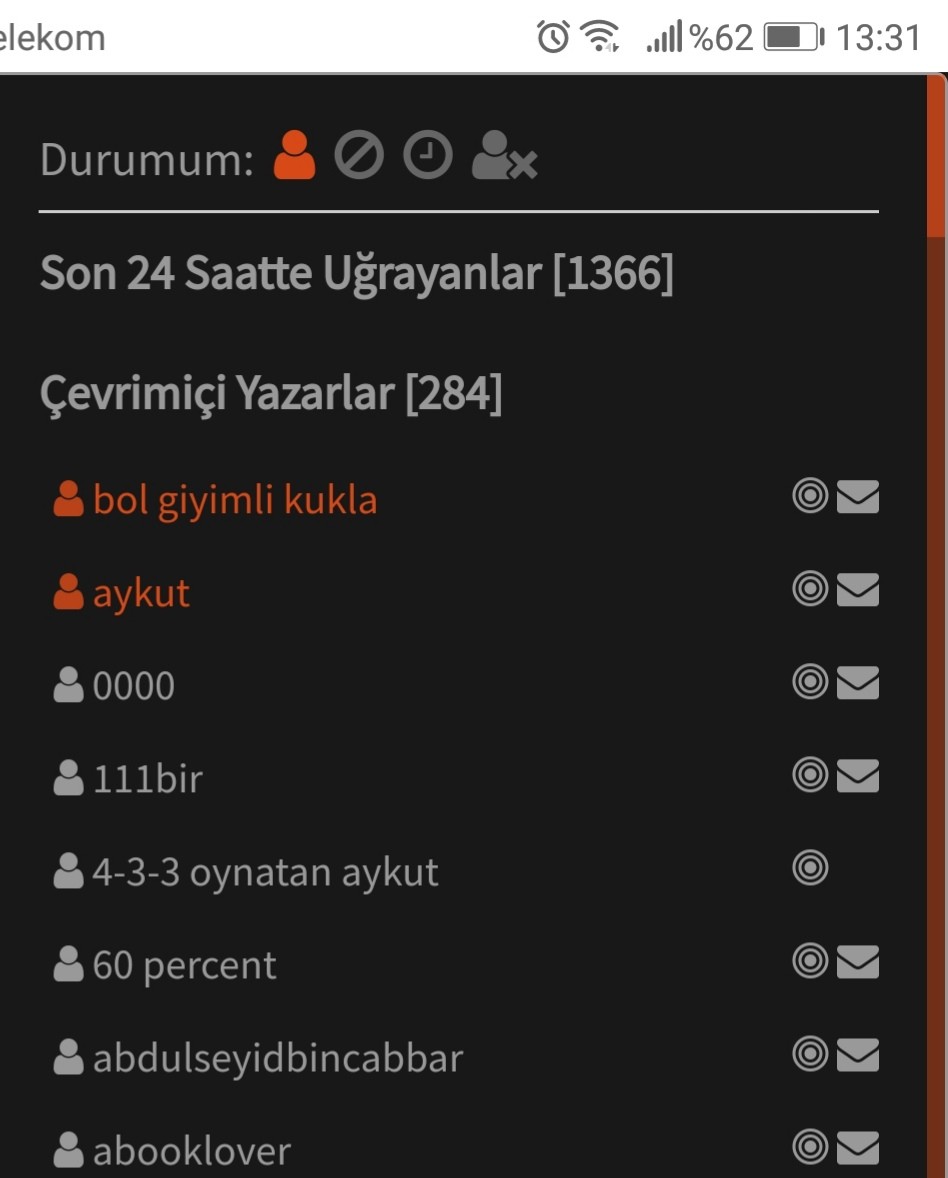Open bol giyimli kukla profile
This screenshot has width=948, height=1178.
pyautogui.click(x=234, y=500)
